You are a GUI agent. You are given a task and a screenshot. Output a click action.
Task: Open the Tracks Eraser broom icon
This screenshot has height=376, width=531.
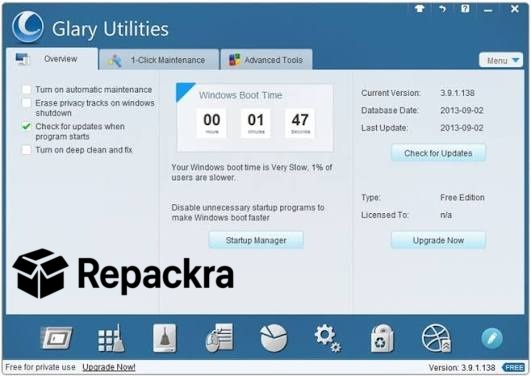click(165, 338)
